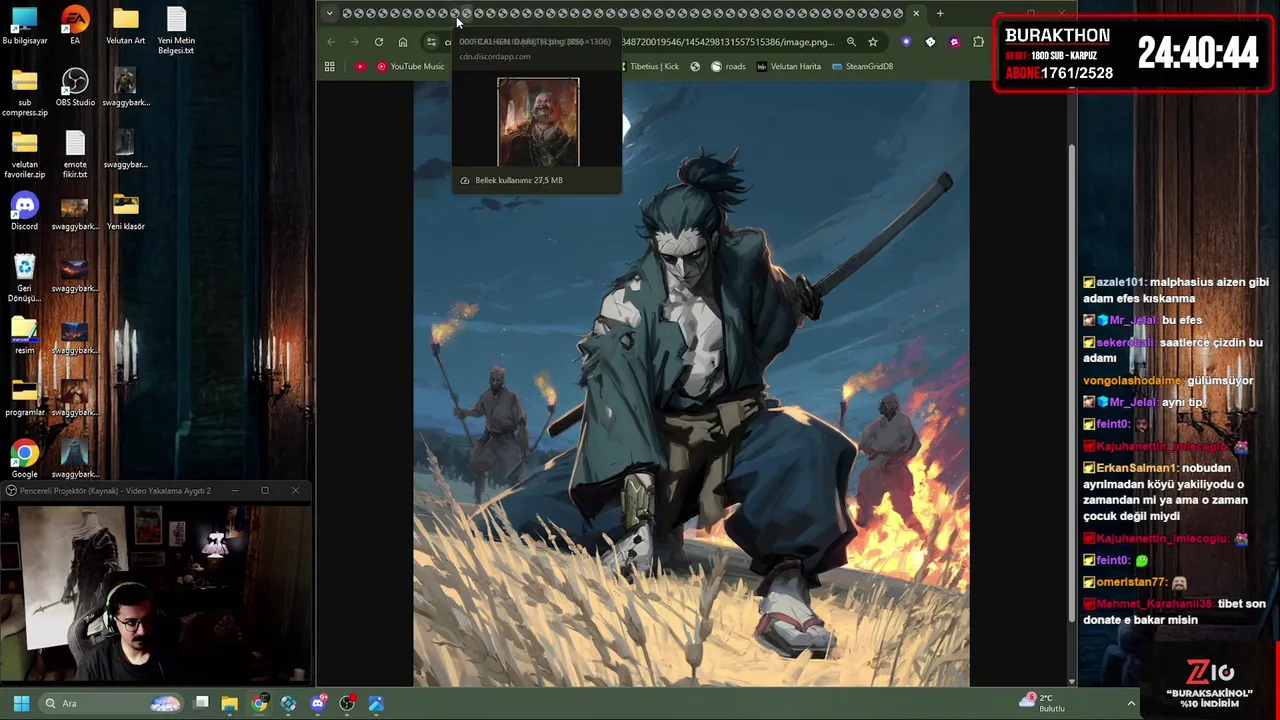The width and height of the screenshot is (1280, 720).
Task: Minimize the Pencereli Projektör window
Action: tap(235, 491)
